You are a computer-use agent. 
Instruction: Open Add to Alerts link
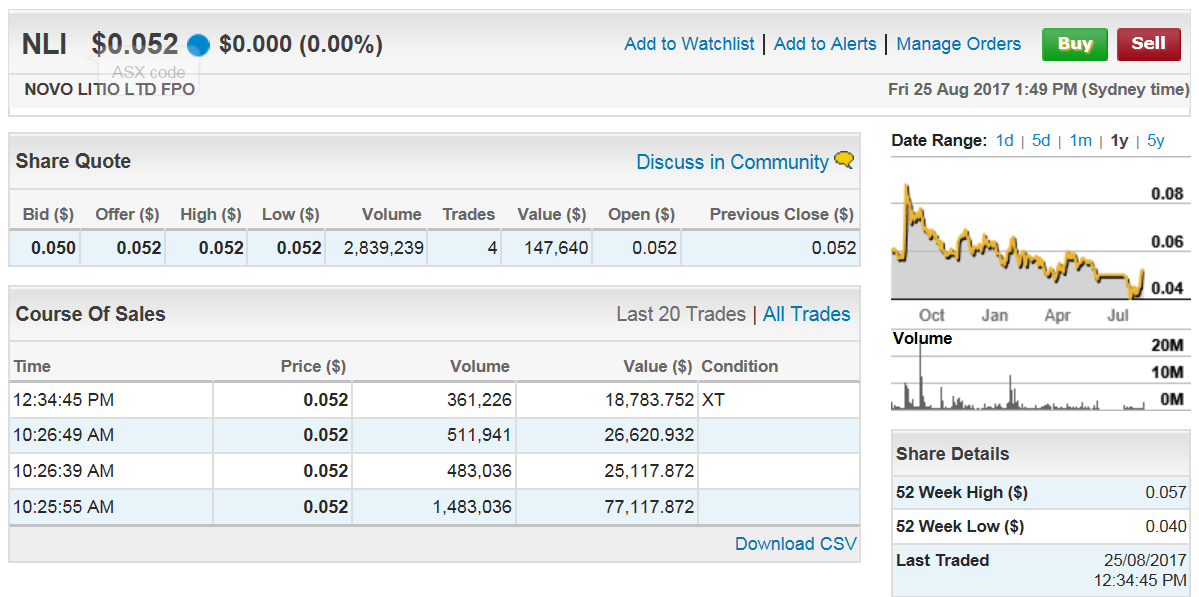(x=825, y=44)
